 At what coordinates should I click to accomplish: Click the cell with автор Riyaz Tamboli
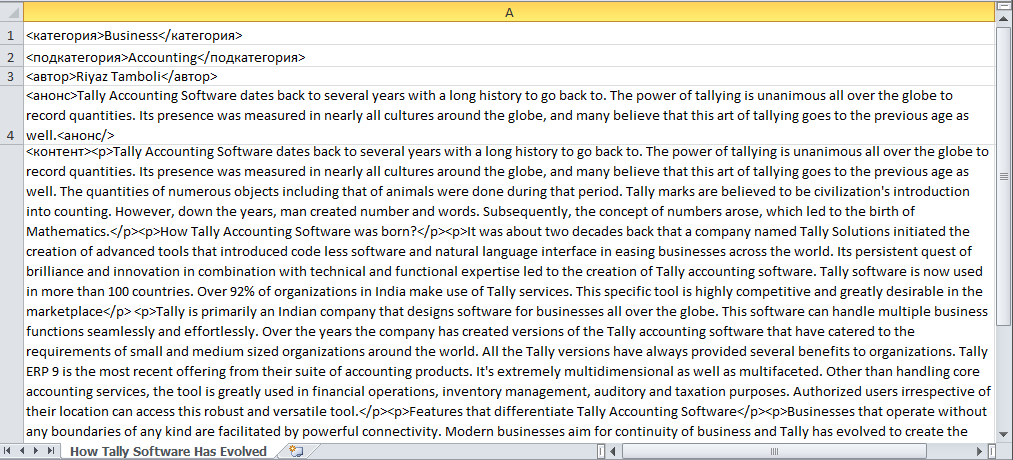[509, 76]
